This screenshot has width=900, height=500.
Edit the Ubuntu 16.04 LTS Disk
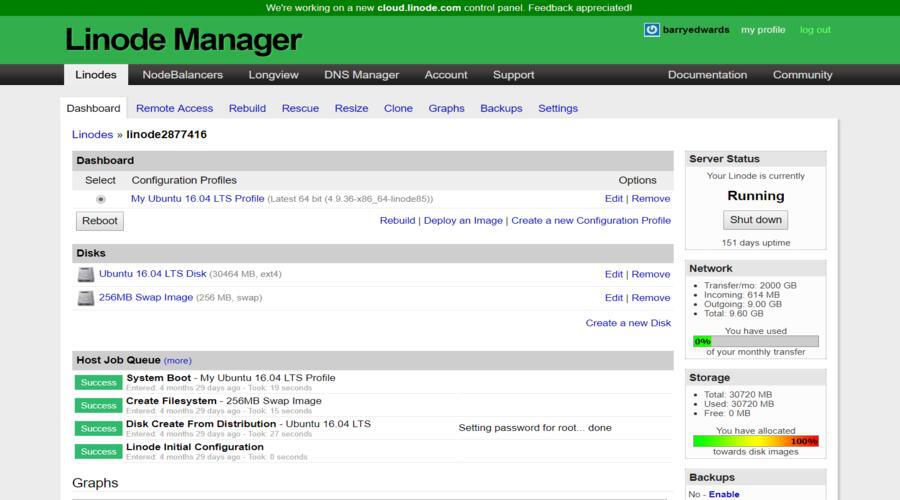point(614,274)
